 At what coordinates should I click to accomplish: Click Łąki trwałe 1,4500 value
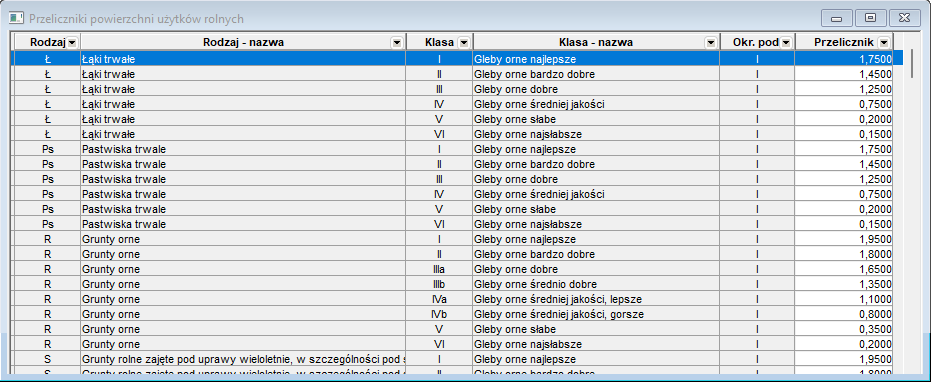pyautogui.click(x=843, y=74)
